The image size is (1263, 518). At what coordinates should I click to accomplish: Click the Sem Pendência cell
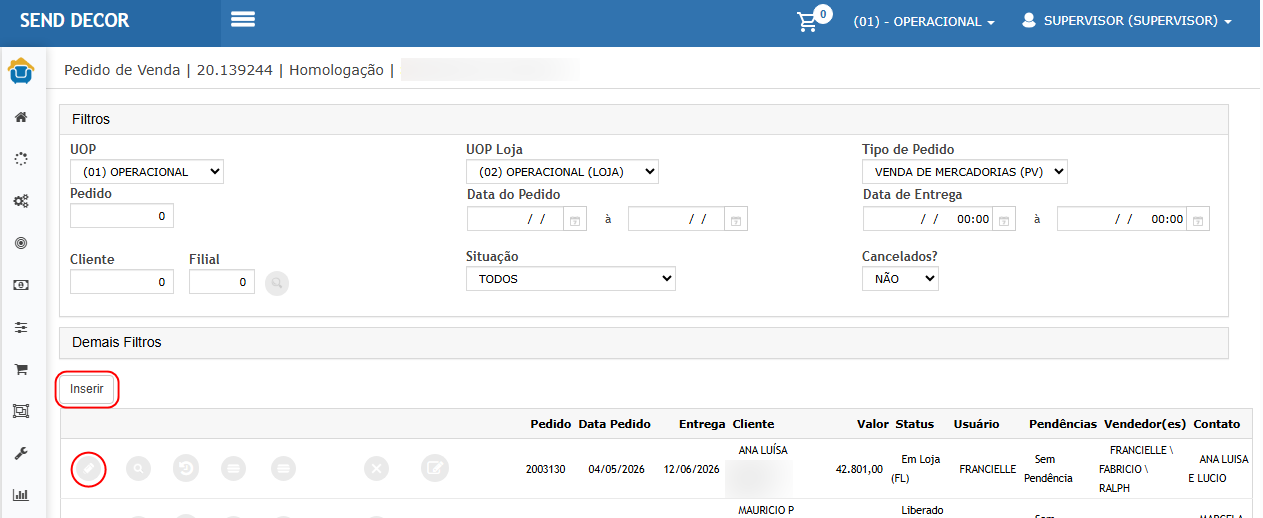(1048, 469)
